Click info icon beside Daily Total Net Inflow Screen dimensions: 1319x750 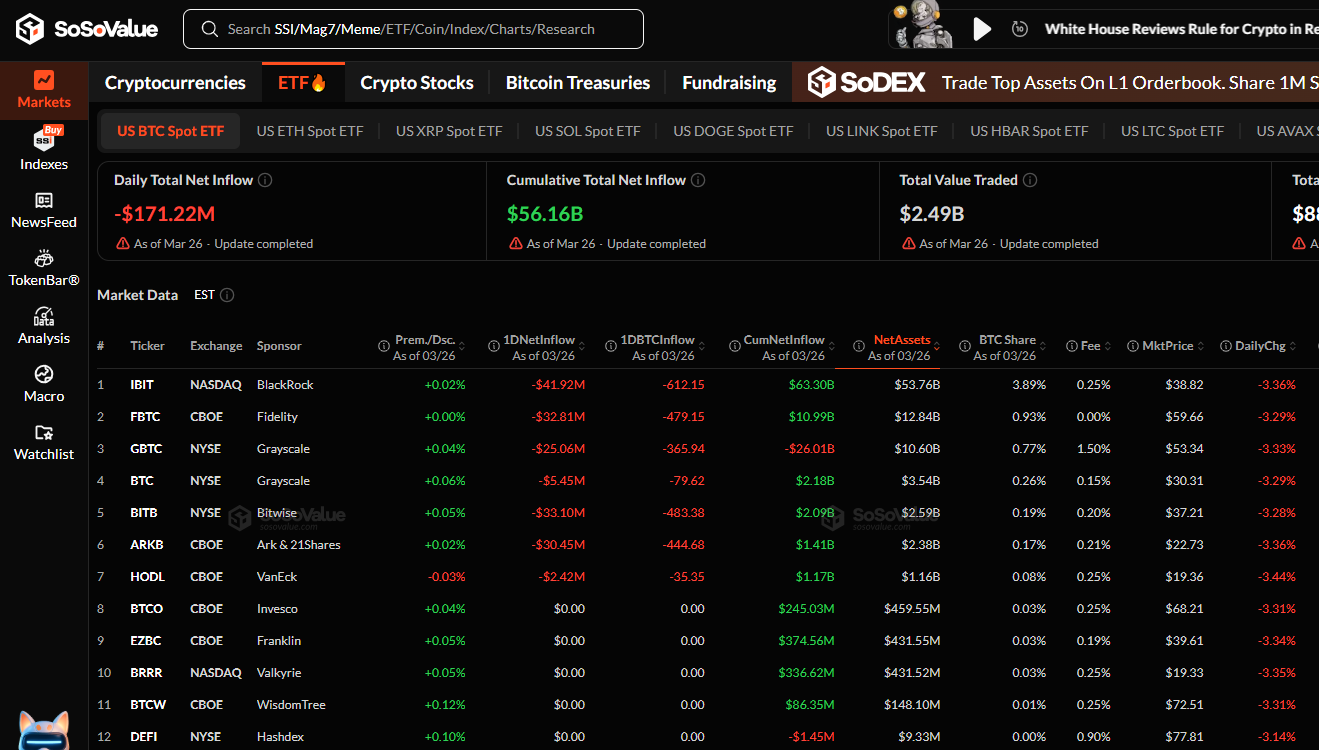265,180
